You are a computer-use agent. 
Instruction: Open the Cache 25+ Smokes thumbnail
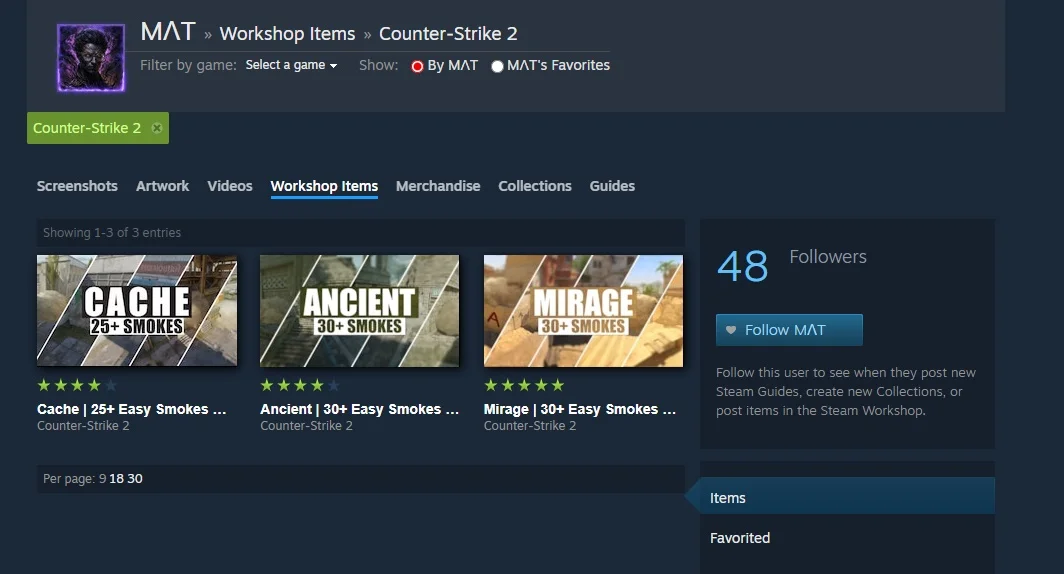[x=137, y=311]
